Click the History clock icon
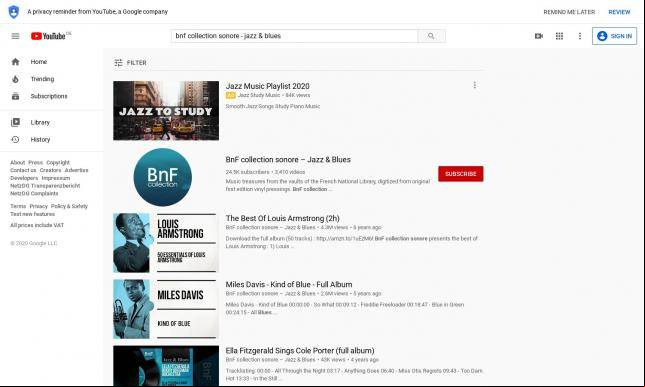The image size is (645, 387). pyautogui.click(x=15, y=140)
